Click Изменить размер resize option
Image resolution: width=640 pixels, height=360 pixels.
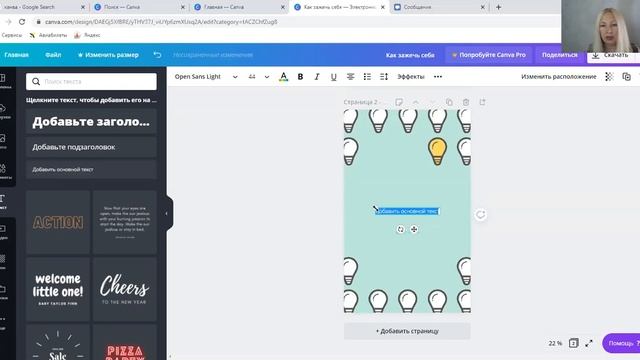pyautogui.click(x=108, y=55)
